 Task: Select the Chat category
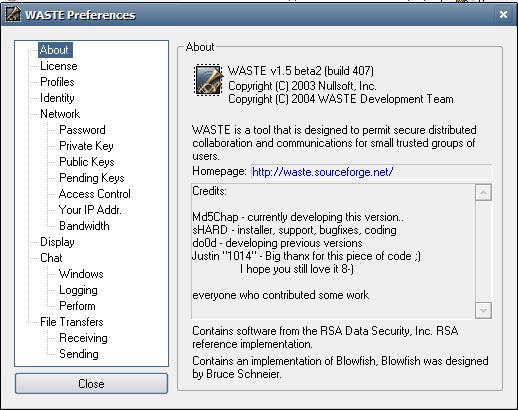click(51, 258)
